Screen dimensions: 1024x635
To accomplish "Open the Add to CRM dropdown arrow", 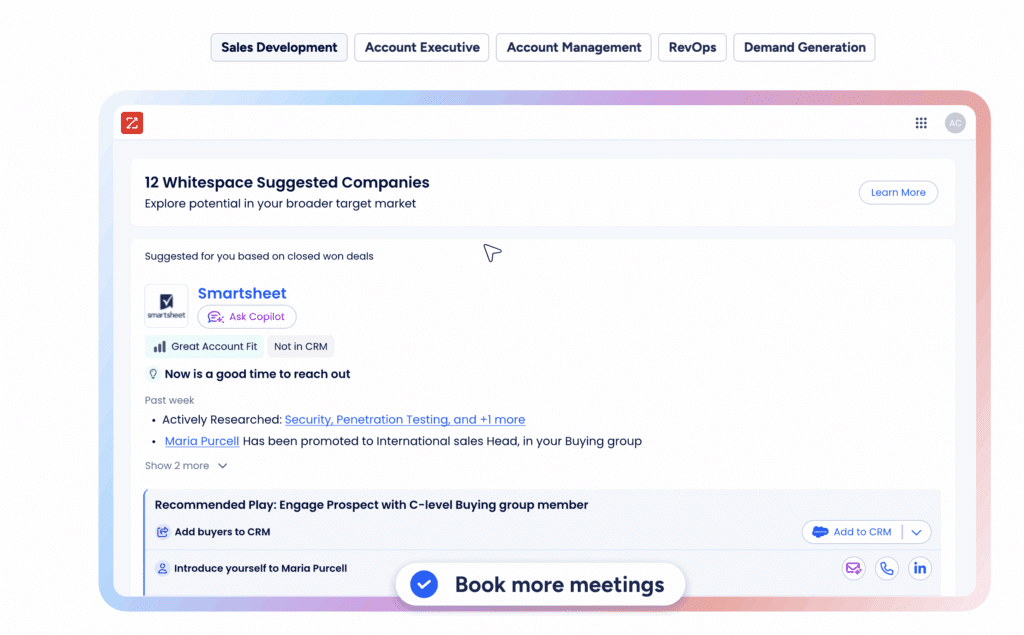I will click(x=916, y=532).
